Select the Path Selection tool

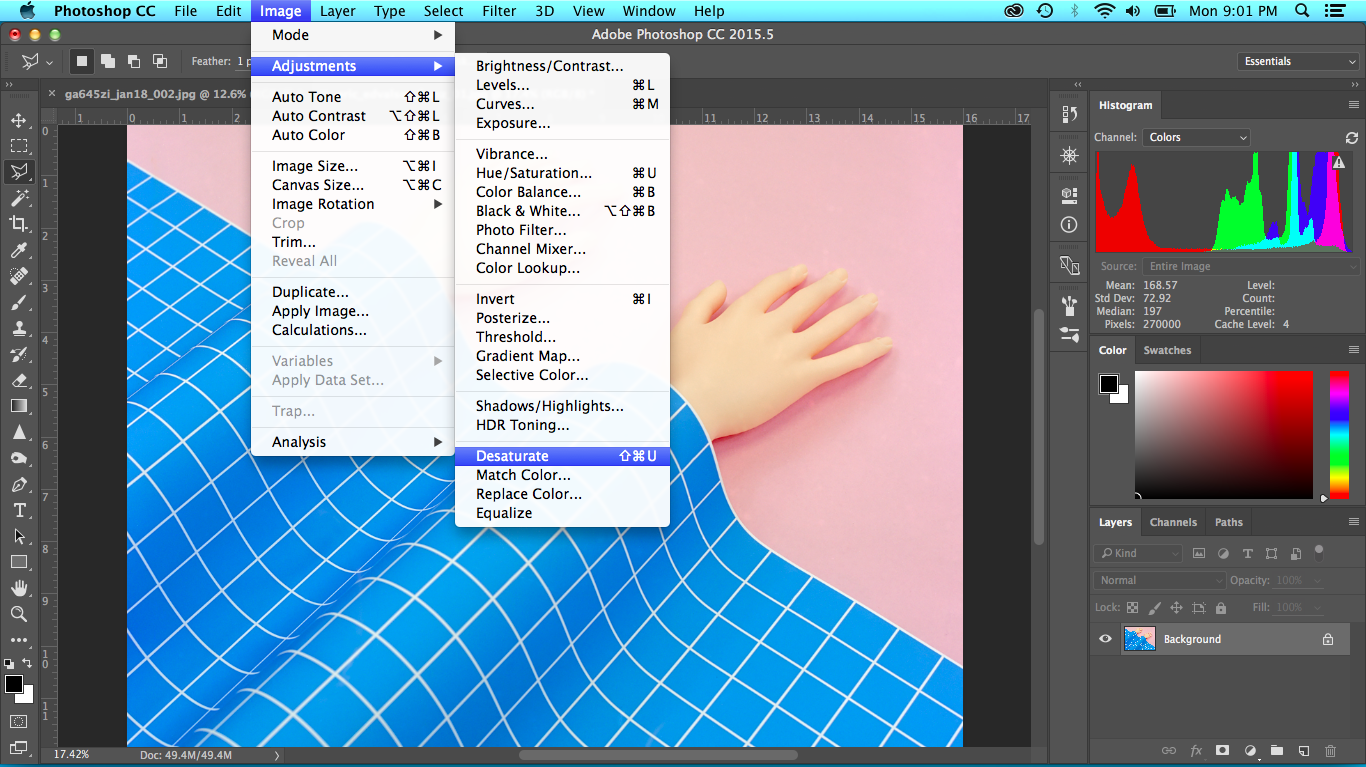click(x=19, y=536)
